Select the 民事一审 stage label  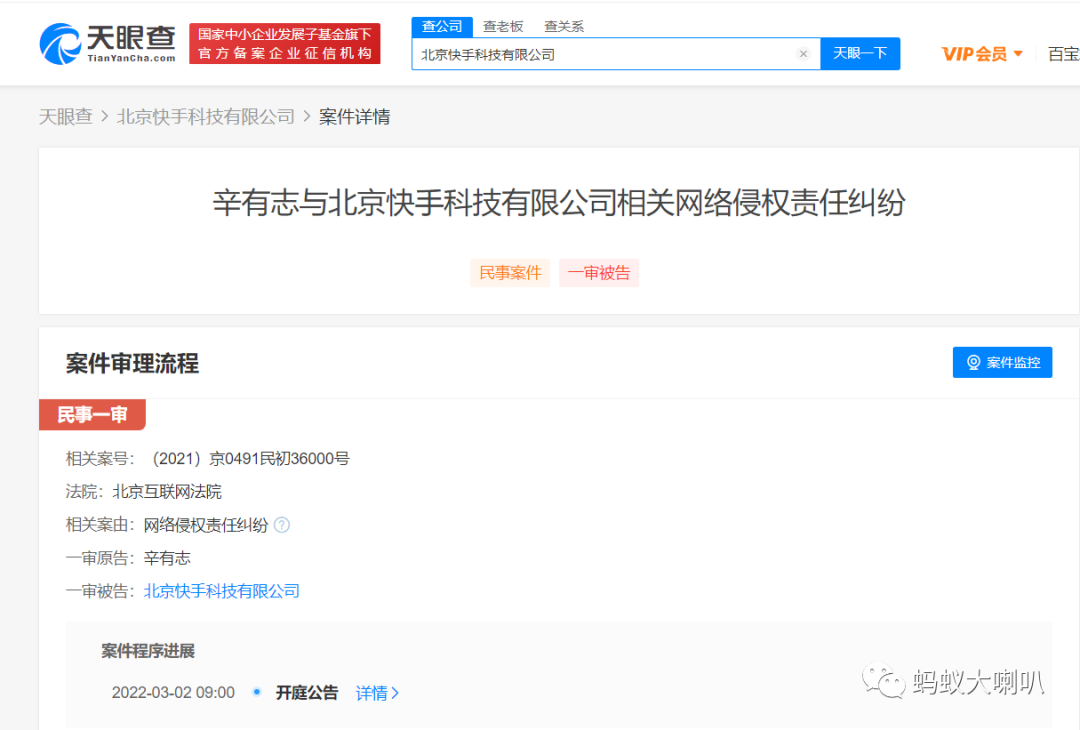(92, 415)
